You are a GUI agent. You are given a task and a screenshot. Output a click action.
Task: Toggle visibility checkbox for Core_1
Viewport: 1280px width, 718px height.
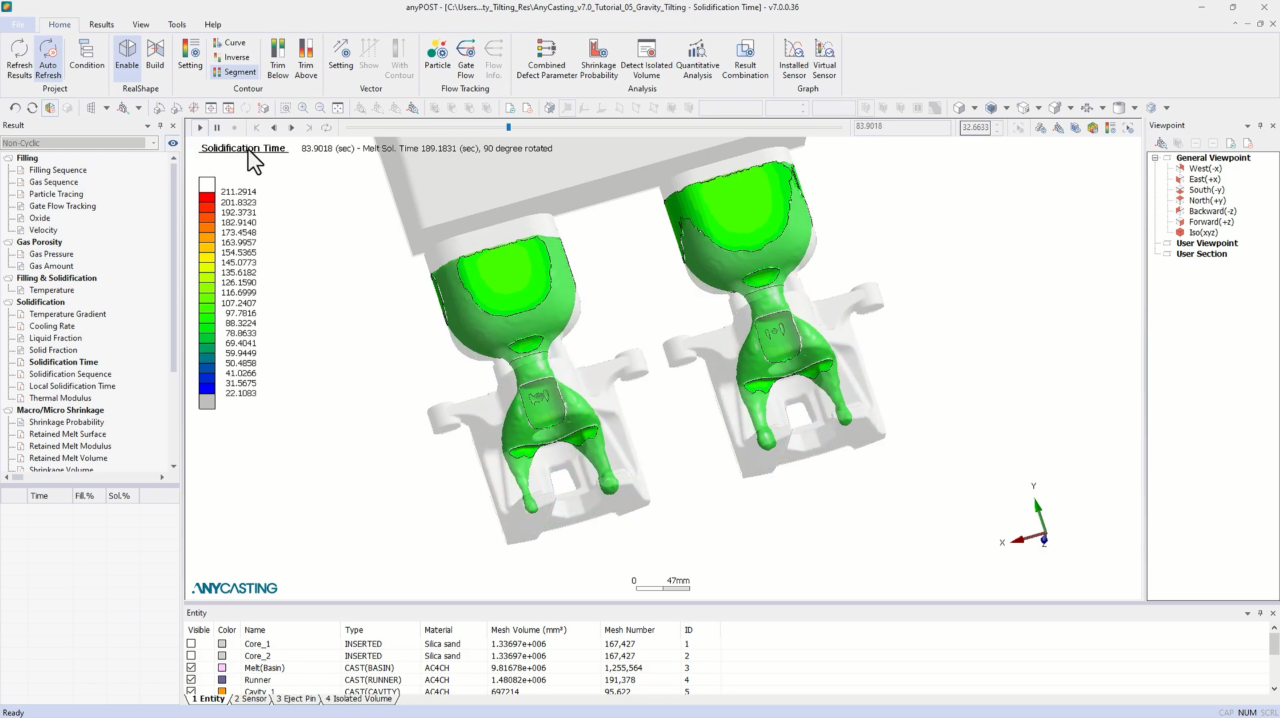(192, 644)
